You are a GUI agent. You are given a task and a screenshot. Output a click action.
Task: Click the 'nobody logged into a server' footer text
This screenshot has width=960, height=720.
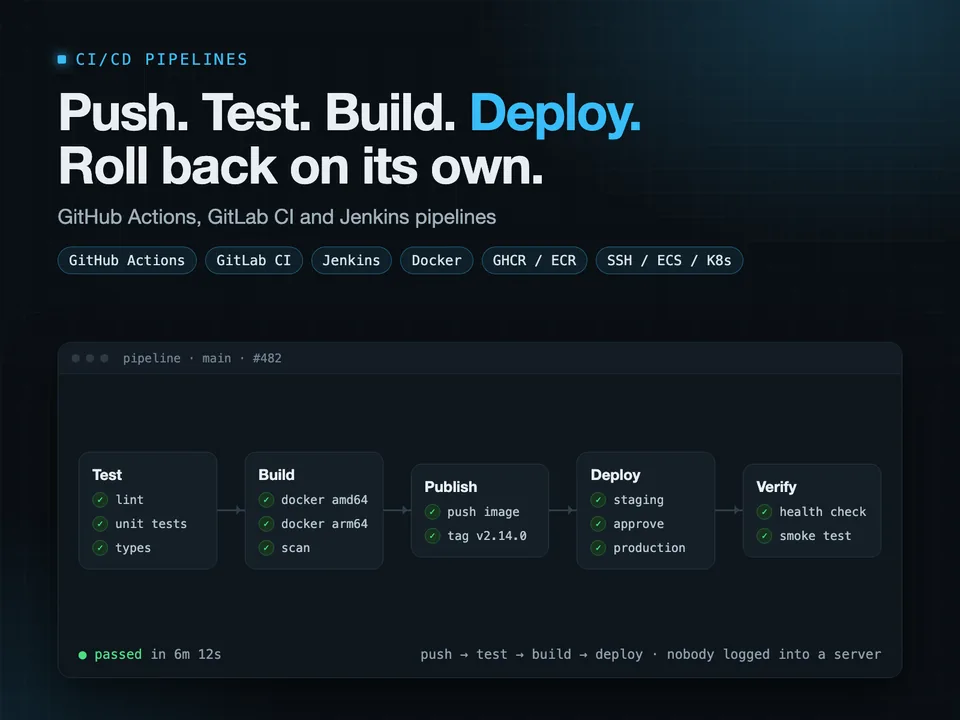coord(774,654)
